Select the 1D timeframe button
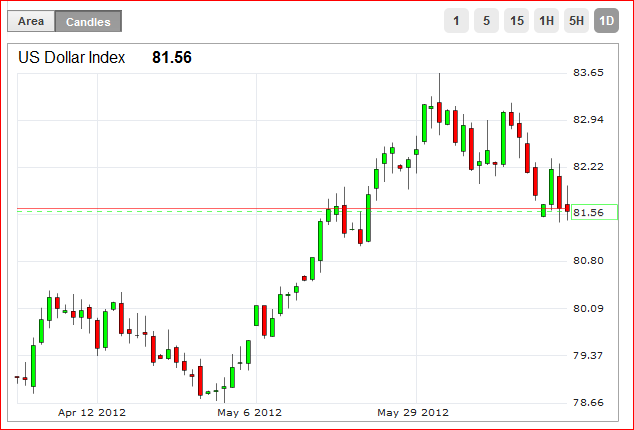The width and height of the screenshot is (634, 430). click(x=607, y=21)
